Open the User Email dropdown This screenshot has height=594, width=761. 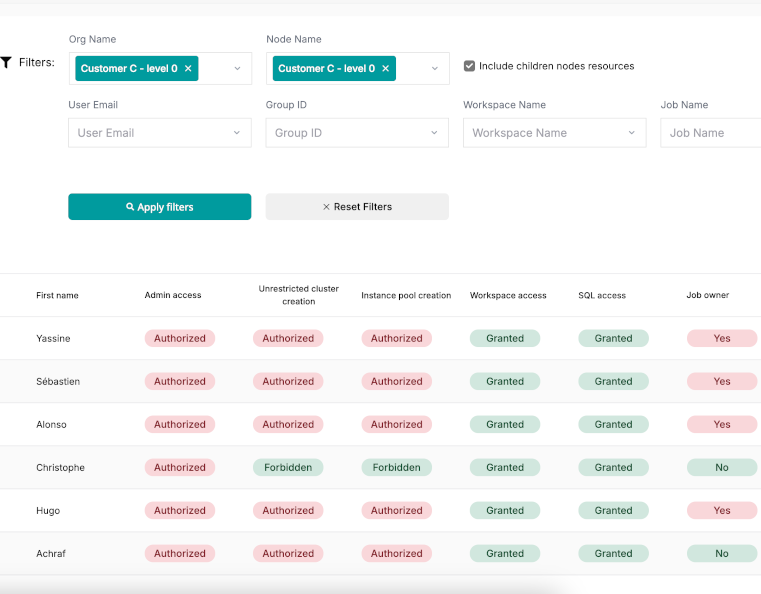(160, 133)
